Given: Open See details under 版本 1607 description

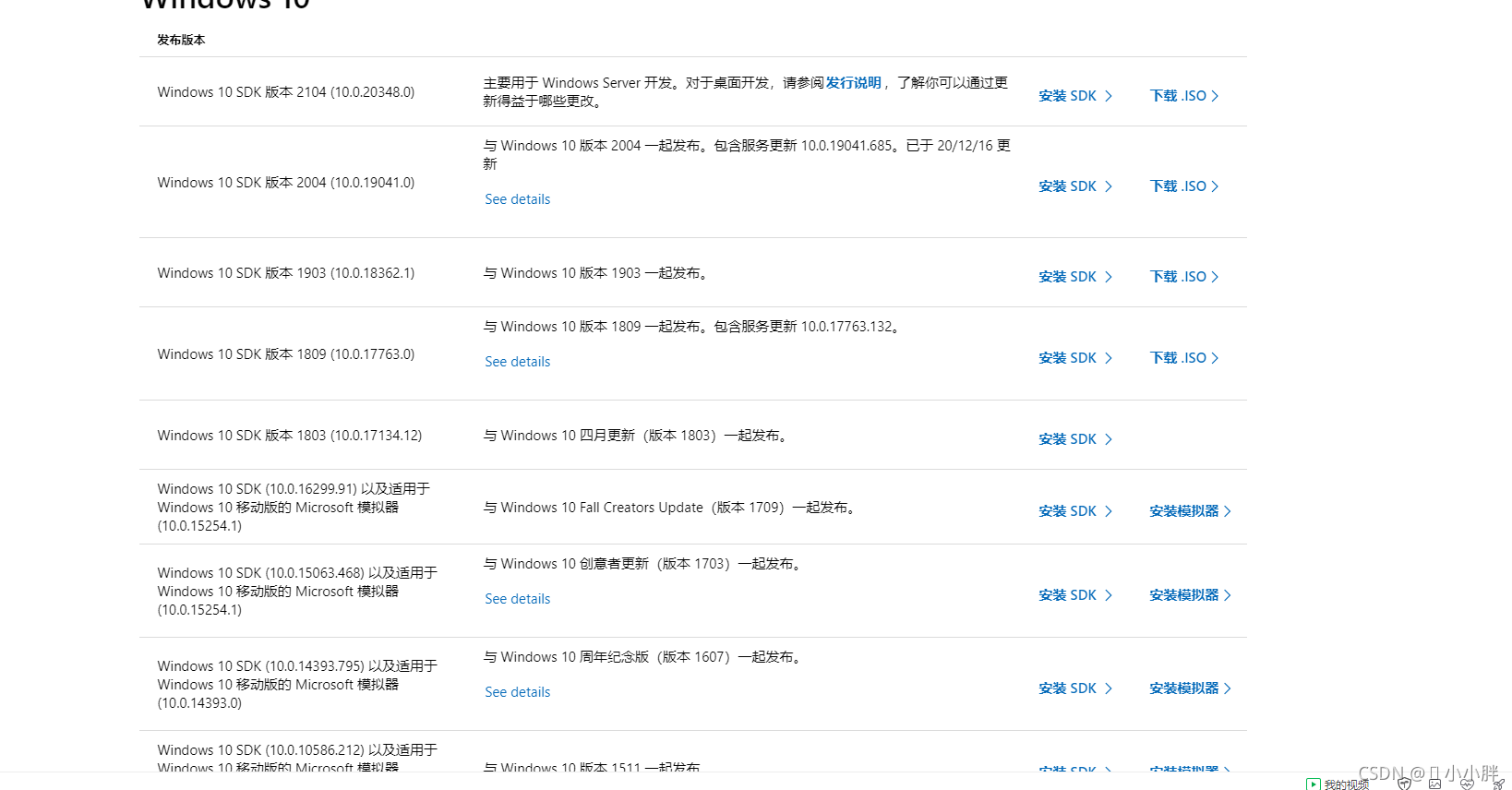Looking at the screenshot, I should click(518, 692).
